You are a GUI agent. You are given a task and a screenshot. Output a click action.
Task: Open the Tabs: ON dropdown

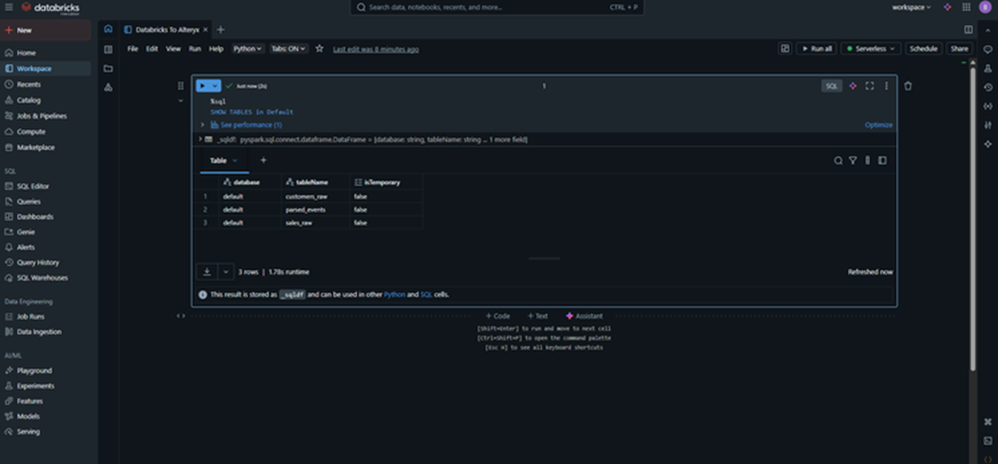[x=289, y=48]
